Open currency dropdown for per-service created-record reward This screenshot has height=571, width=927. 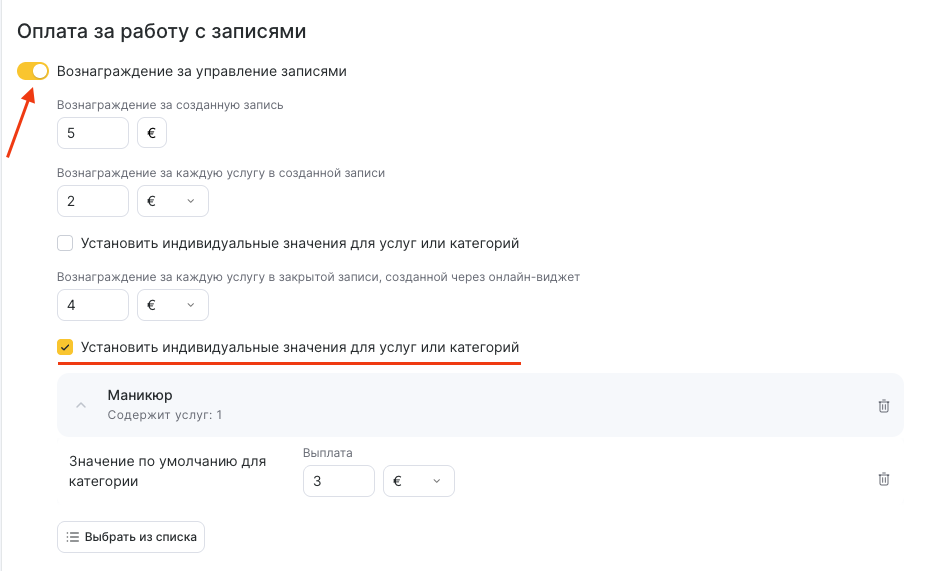172,201
